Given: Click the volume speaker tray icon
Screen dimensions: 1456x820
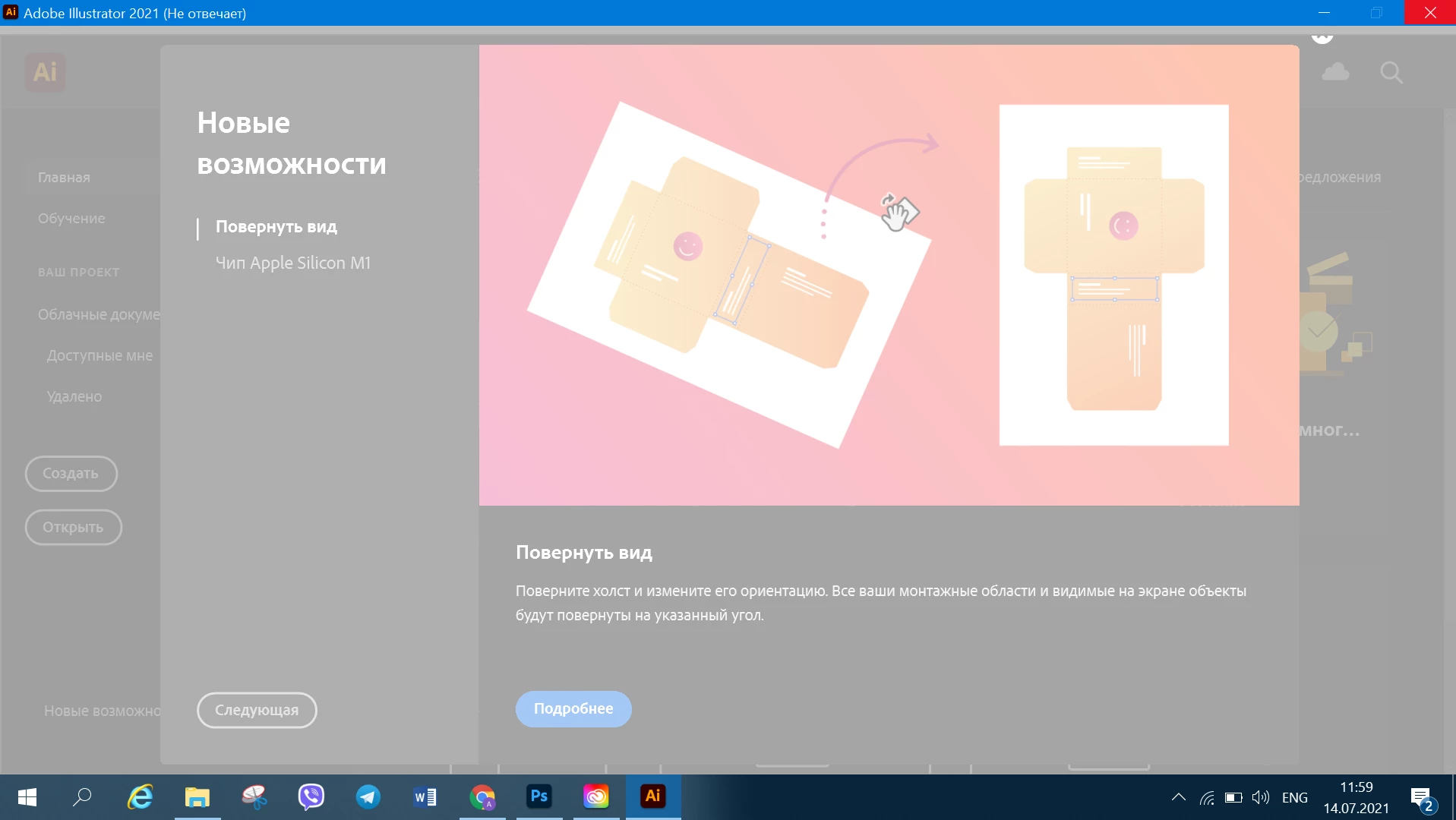Looking at the screenshot, I should click(x=1261, y=797).
